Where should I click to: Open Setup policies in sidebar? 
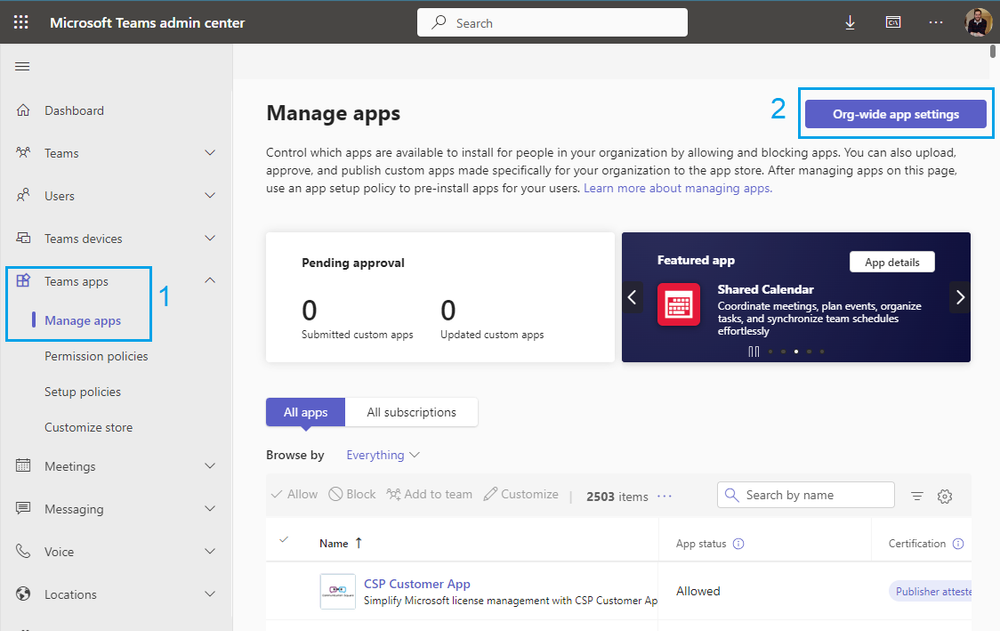point(82,392)
